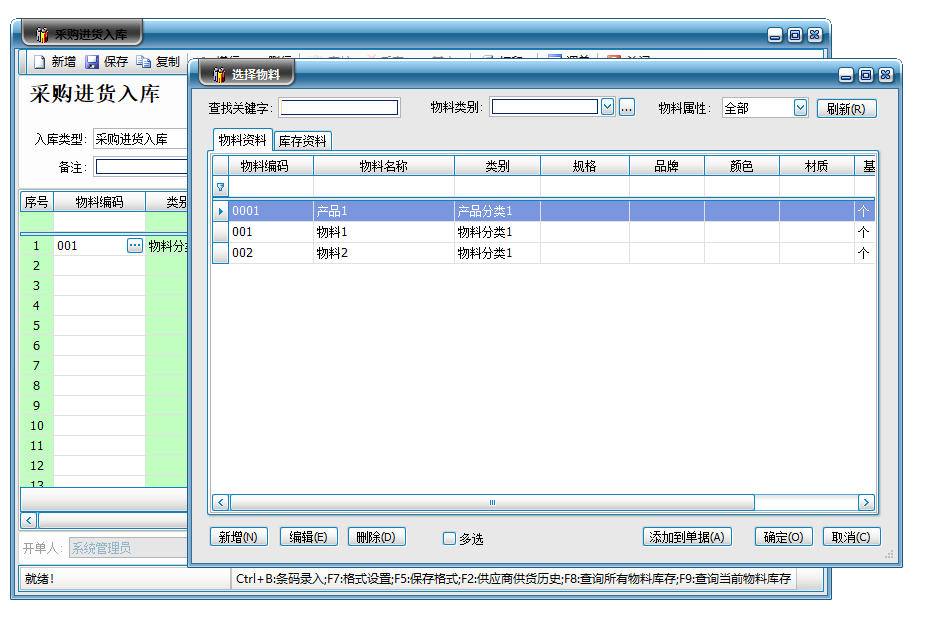Click the 产品1 name cell
Image resolution: width=950 pixels, height=620 pixels.
(384, 211)
